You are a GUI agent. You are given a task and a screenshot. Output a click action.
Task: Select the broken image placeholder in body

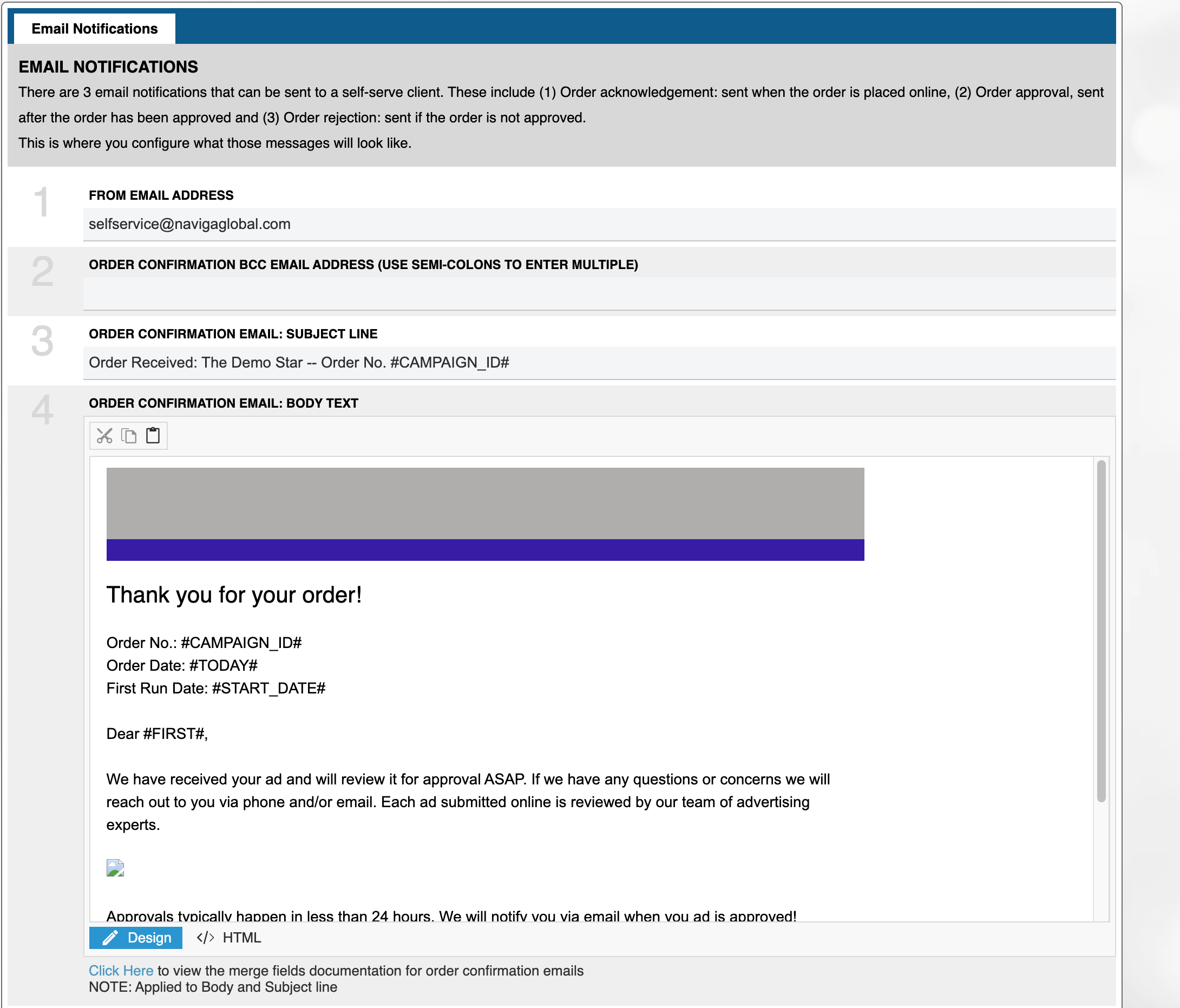(115, 868)
